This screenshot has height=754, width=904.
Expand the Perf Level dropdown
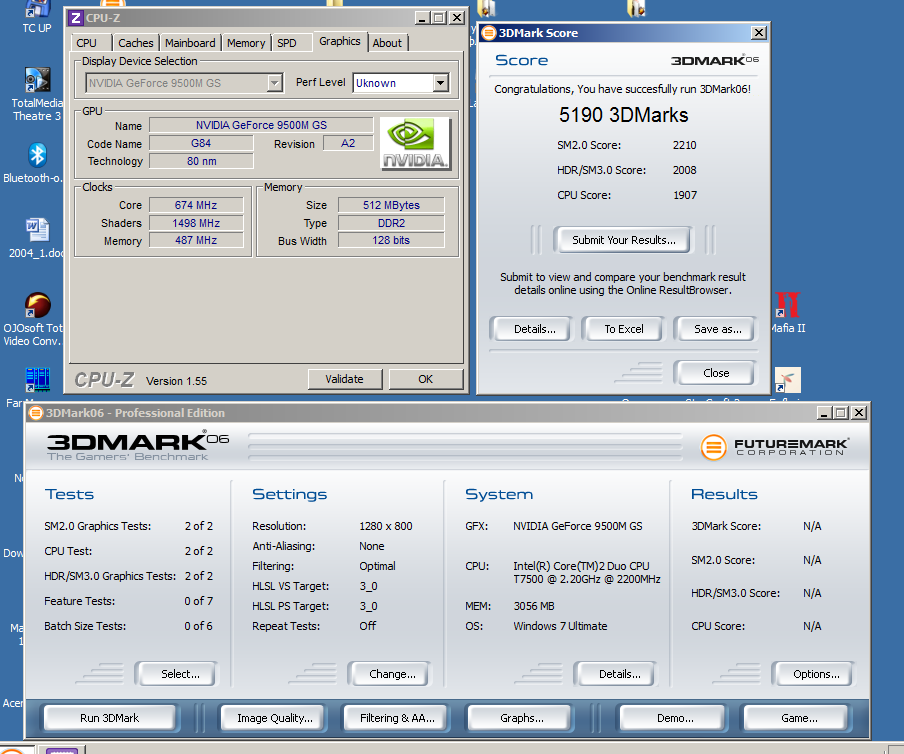coord(440,83)
